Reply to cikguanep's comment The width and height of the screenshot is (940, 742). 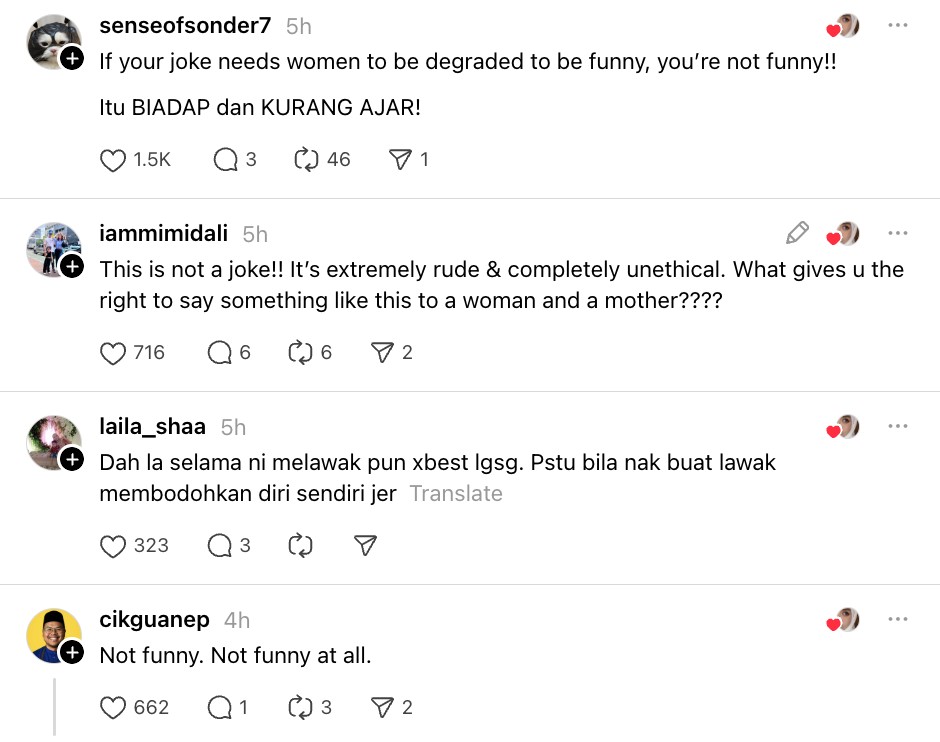[x=219, y=708]
